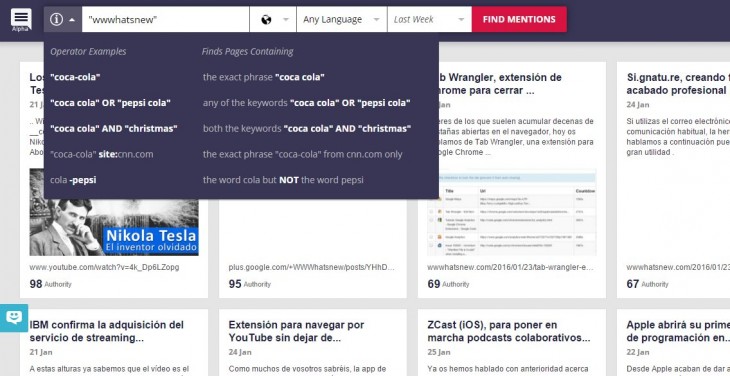Click the "Operator Examples" header
Image resolution: width=730 pixels, height=376 pixels.
point(88,52)
